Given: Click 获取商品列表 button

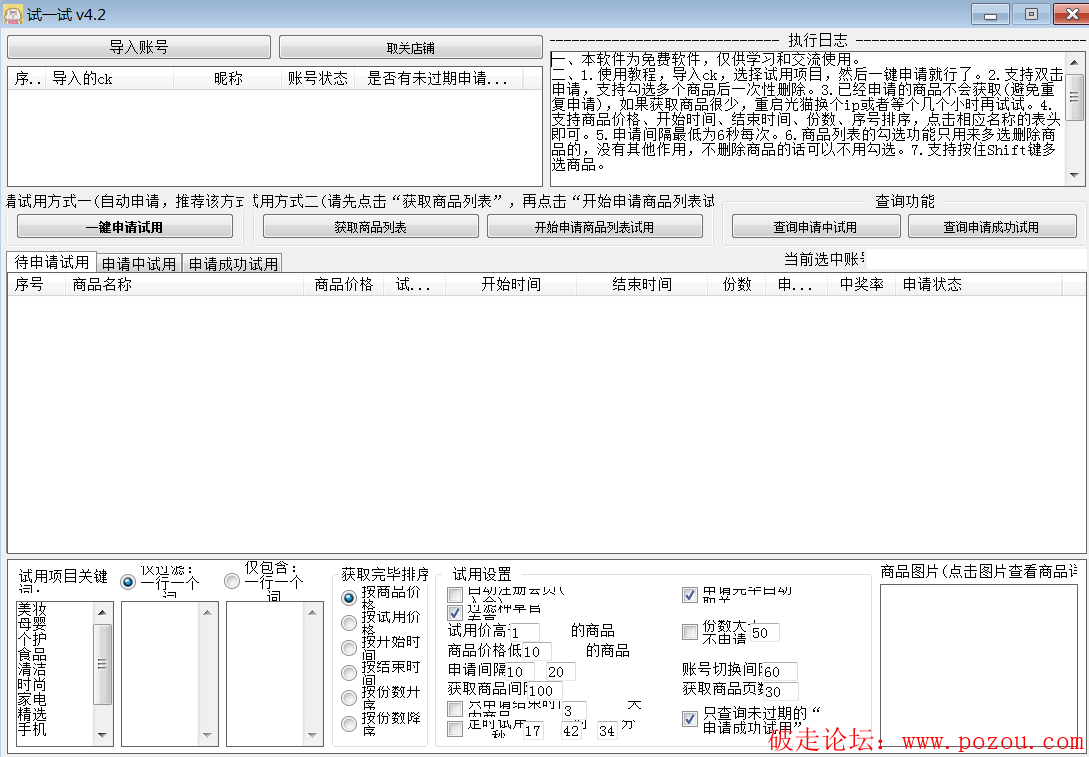Looking at the screenshot, I should (370, 227).
